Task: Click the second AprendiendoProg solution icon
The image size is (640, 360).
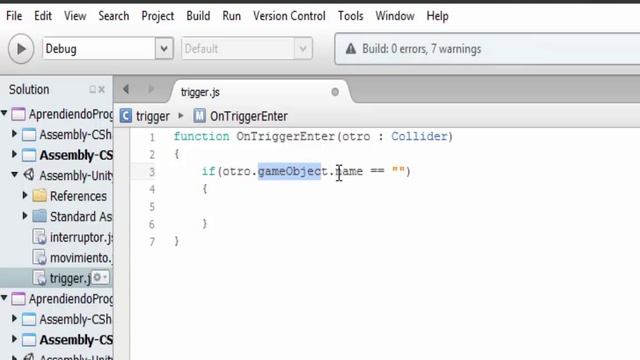Action: pyautogui.click(x=18, y=299)
